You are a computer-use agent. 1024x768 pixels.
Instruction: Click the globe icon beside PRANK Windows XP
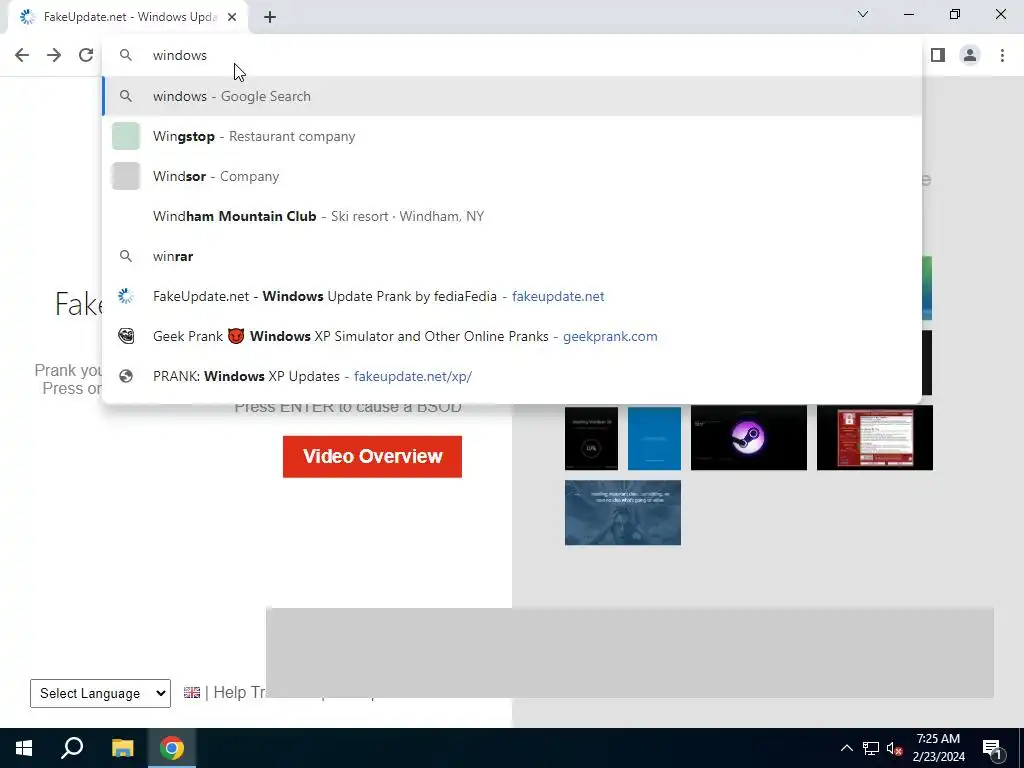pyautogui.click(x=126, y=376)
